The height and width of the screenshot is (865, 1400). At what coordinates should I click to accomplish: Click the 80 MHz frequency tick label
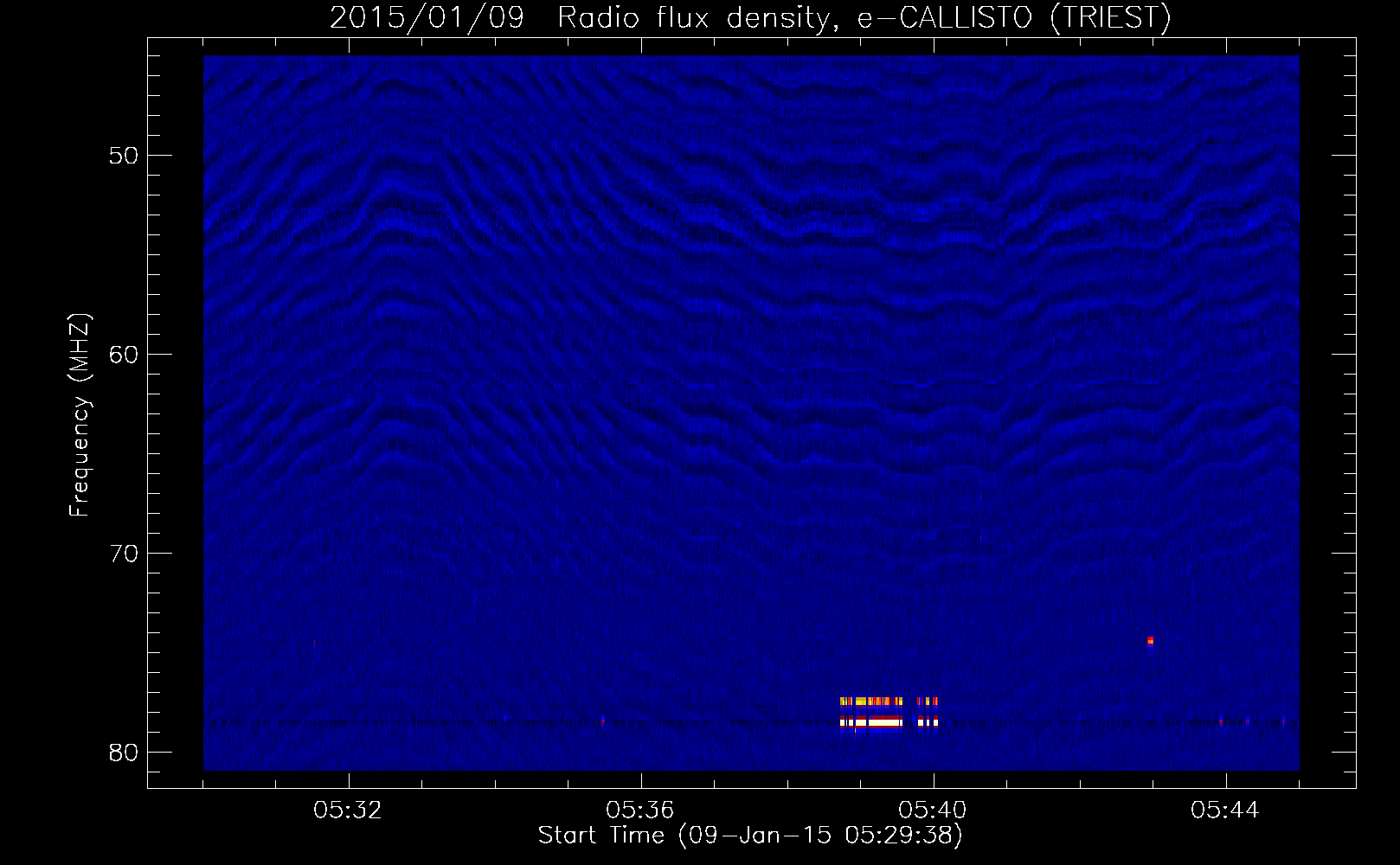click(x=124, y=753)
